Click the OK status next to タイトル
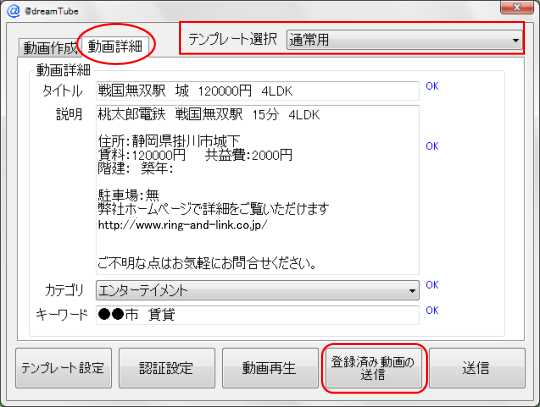The image size is (540, 407). pyautogui.click(x=432, y=86)
